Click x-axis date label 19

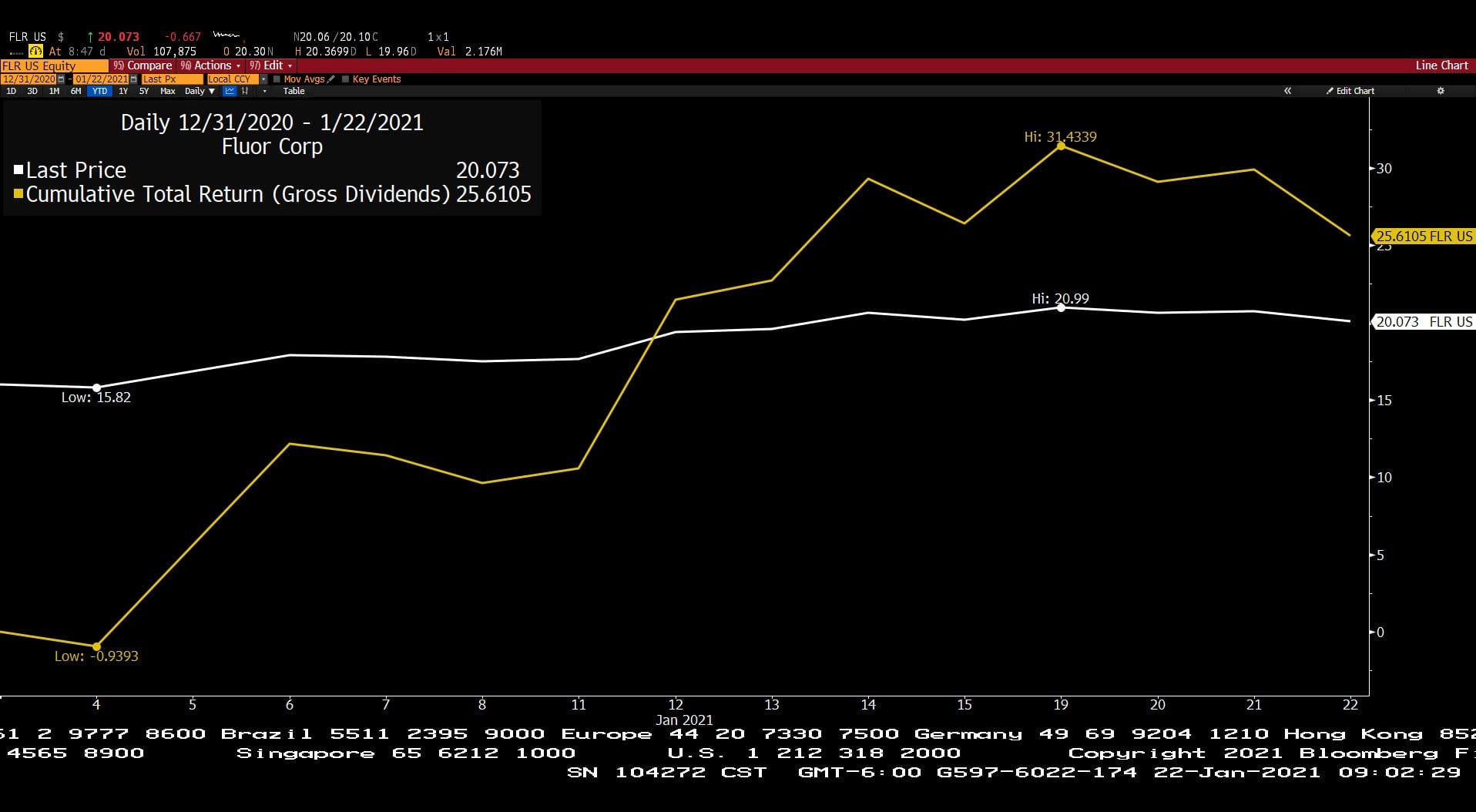click(x=1061, y=704)
